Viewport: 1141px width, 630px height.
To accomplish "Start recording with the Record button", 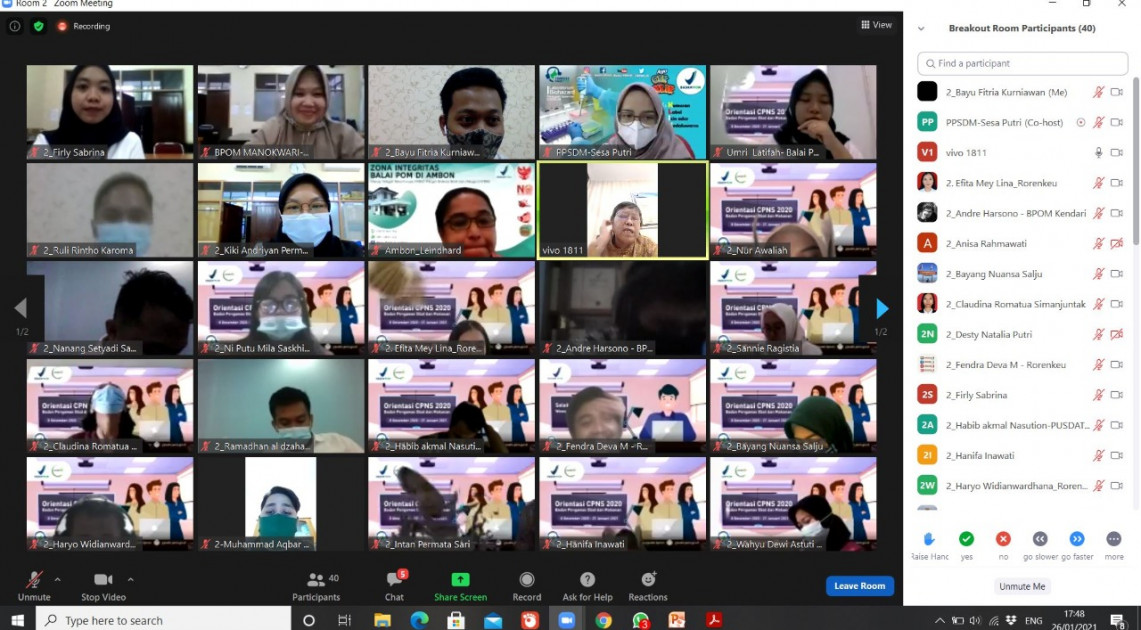I will pos(527,586).
